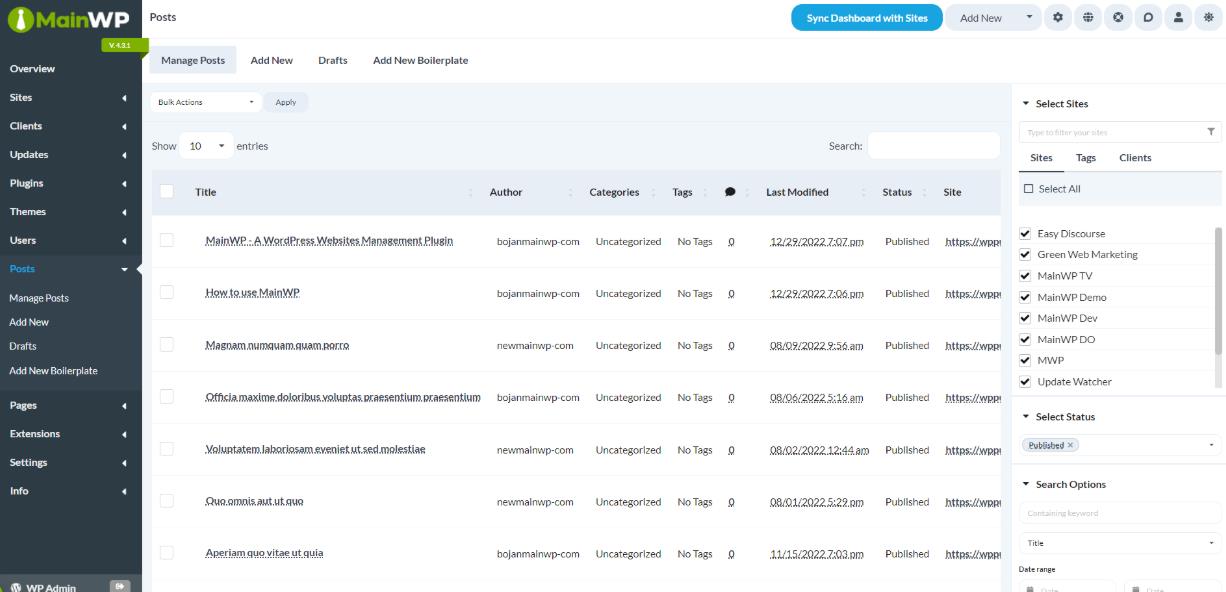Screen dimensions: 1226x592
Task: Click the gear settings icon in top bar
Action: (1058, 18)
